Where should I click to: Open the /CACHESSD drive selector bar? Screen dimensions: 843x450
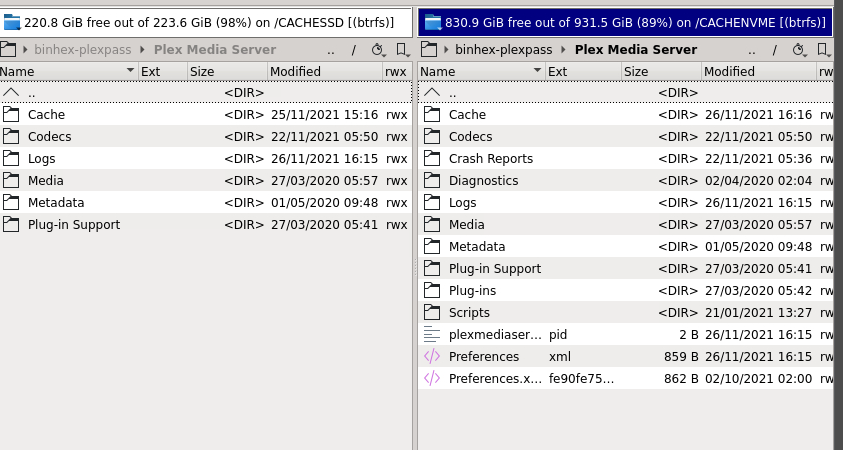click(x=206, y=23)
